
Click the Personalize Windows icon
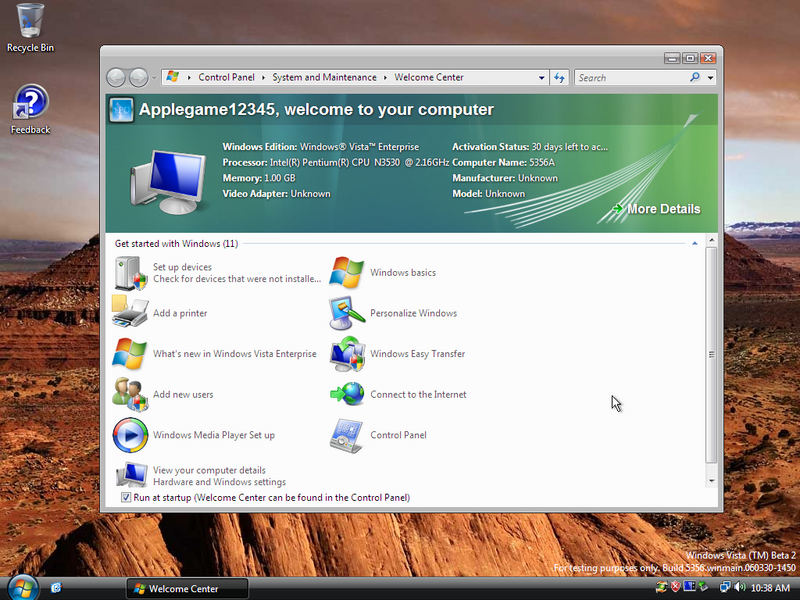[x=347, y=313]
